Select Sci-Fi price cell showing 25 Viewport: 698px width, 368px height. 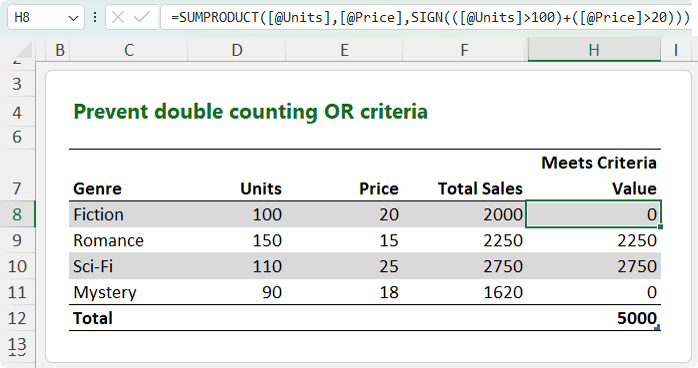coord(344,266)
